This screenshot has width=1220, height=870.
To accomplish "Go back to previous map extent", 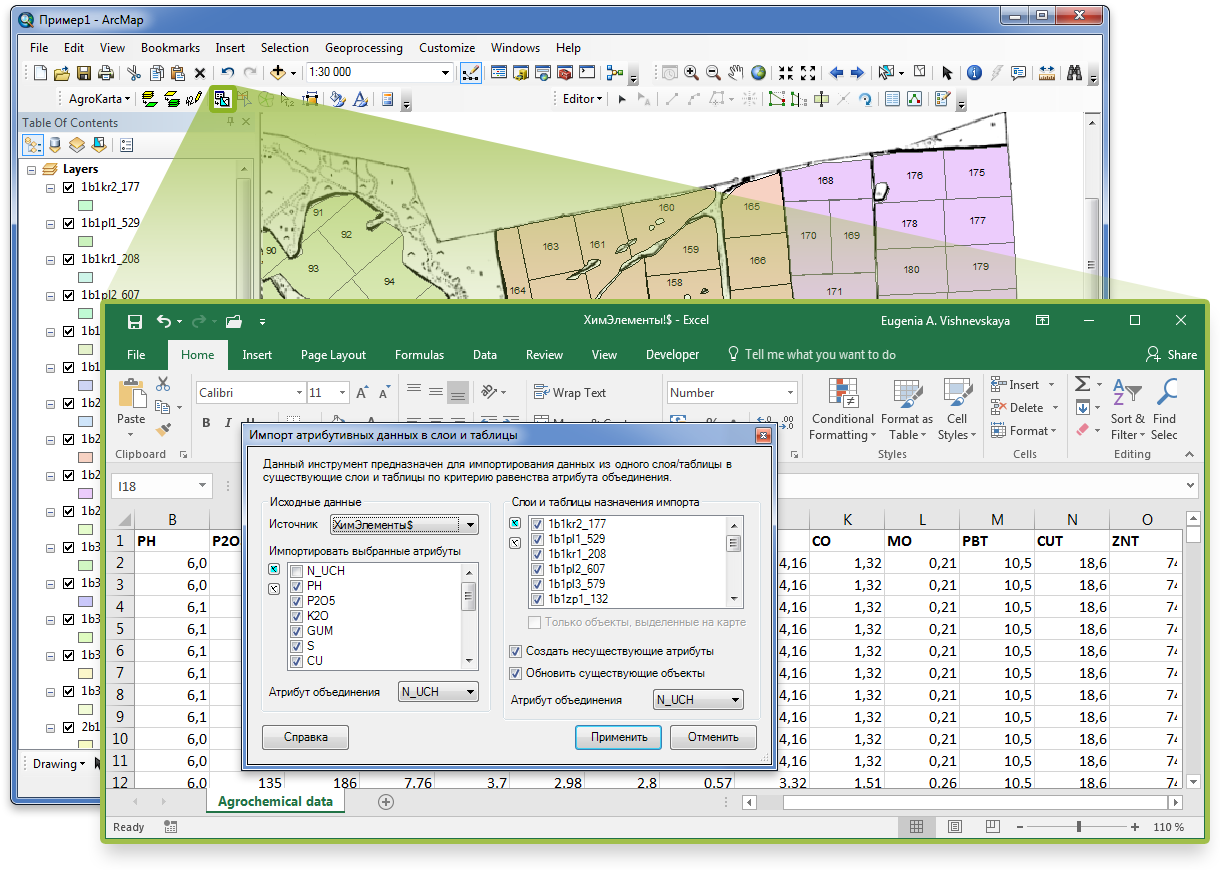I will pos(836,73).
